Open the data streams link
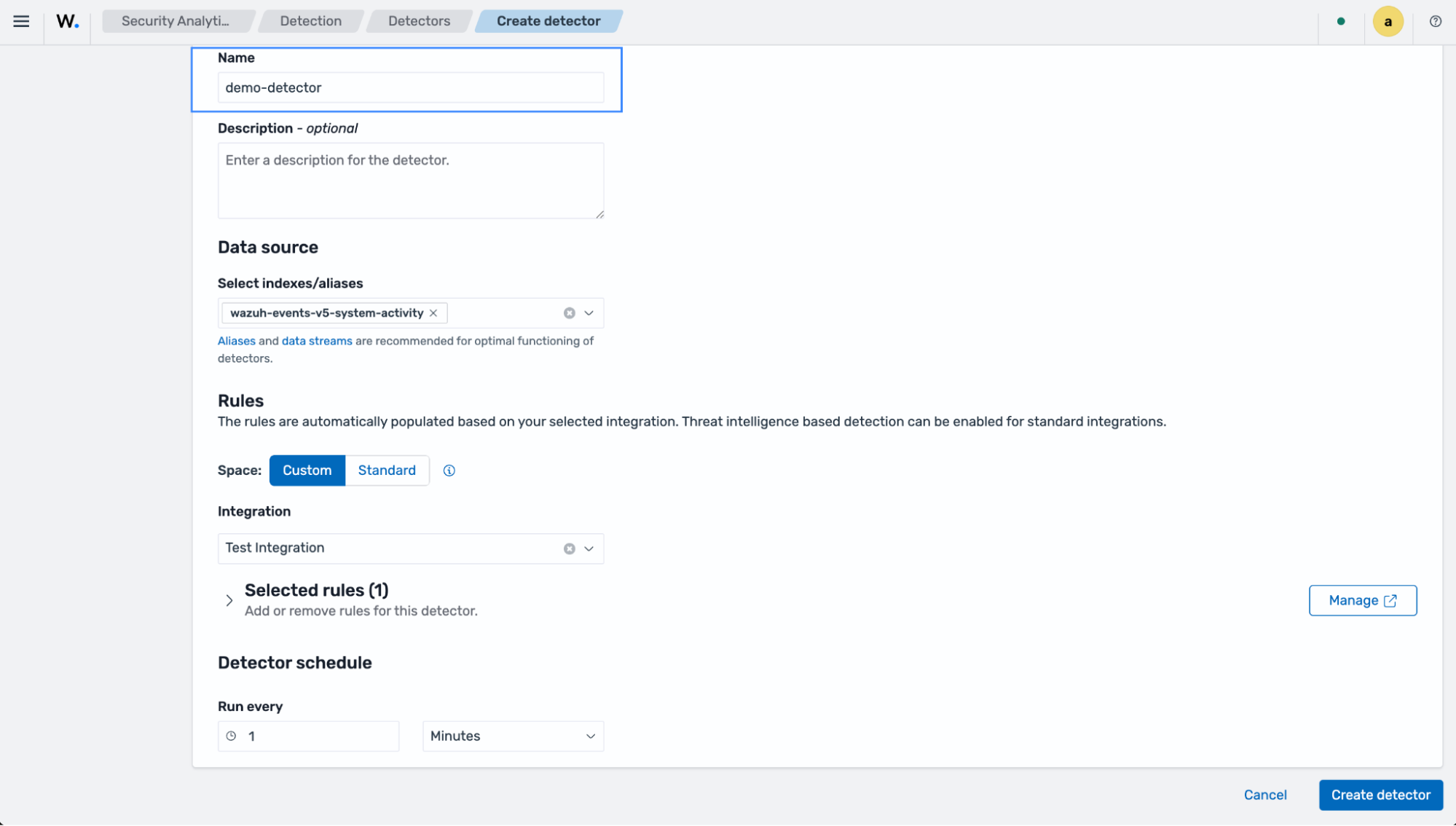This screenshot has width=1456, height=826. [317, 341]
